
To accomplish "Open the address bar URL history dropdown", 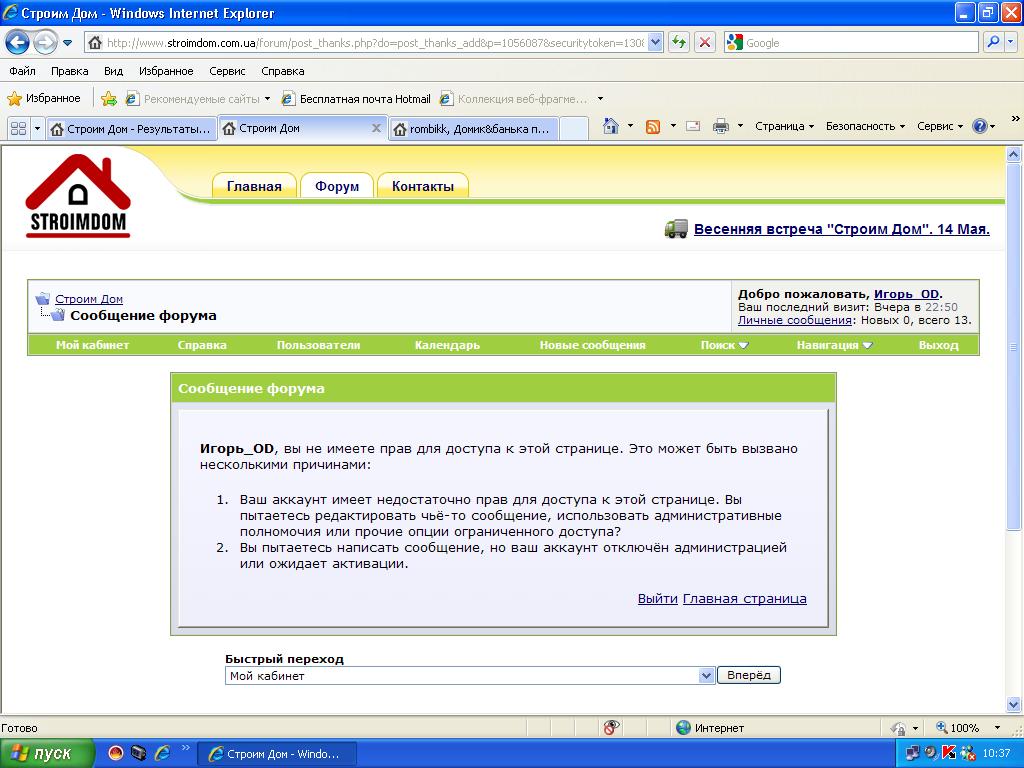I will pyautogui.click(x=656, y=43).
